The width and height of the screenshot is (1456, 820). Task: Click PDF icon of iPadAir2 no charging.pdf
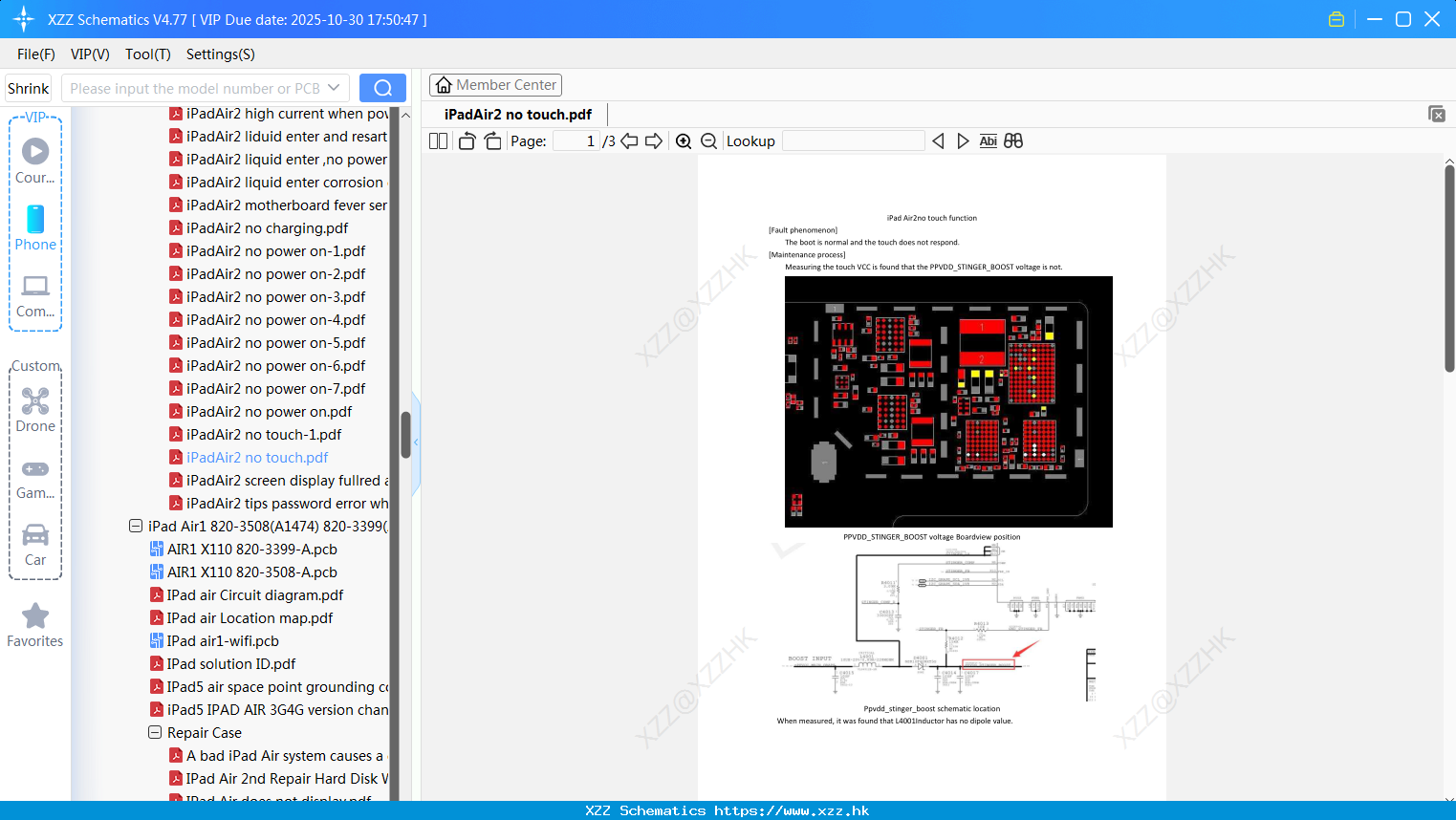pyautogui.click(x=176, y=227)
